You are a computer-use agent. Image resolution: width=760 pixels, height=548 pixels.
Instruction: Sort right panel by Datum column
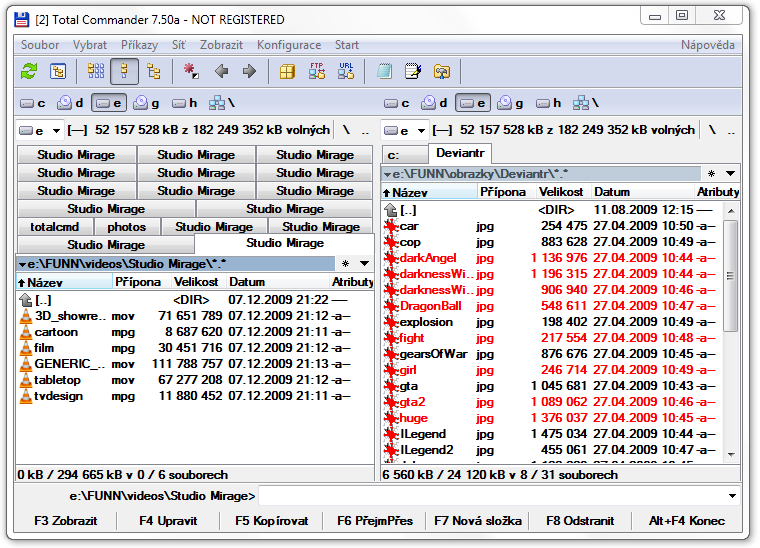pos(641,192)
